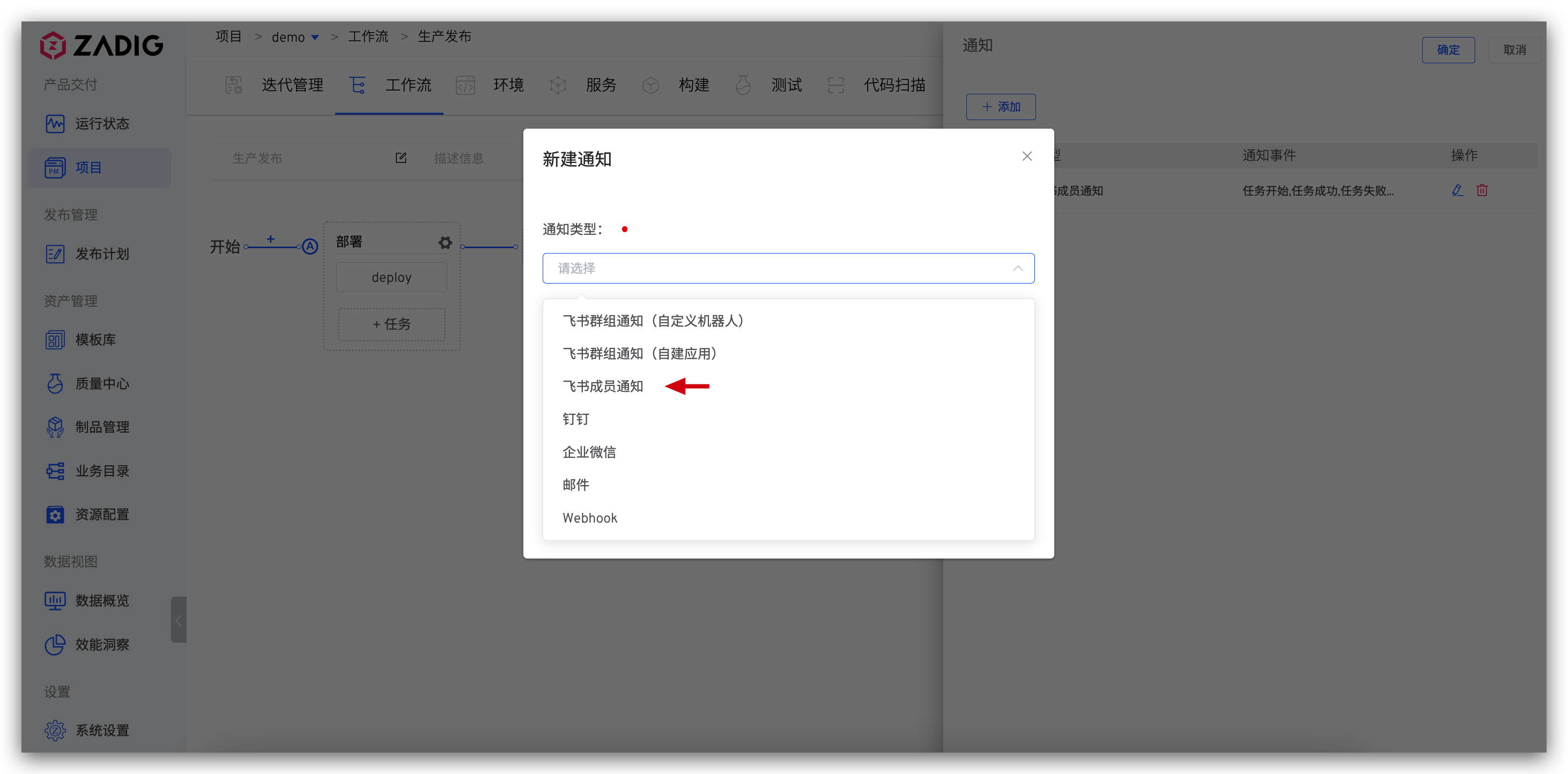Select 企业微信 from the list
Image resolution: width=1568 pixels, height=774 pixels.
coord(589,452)
